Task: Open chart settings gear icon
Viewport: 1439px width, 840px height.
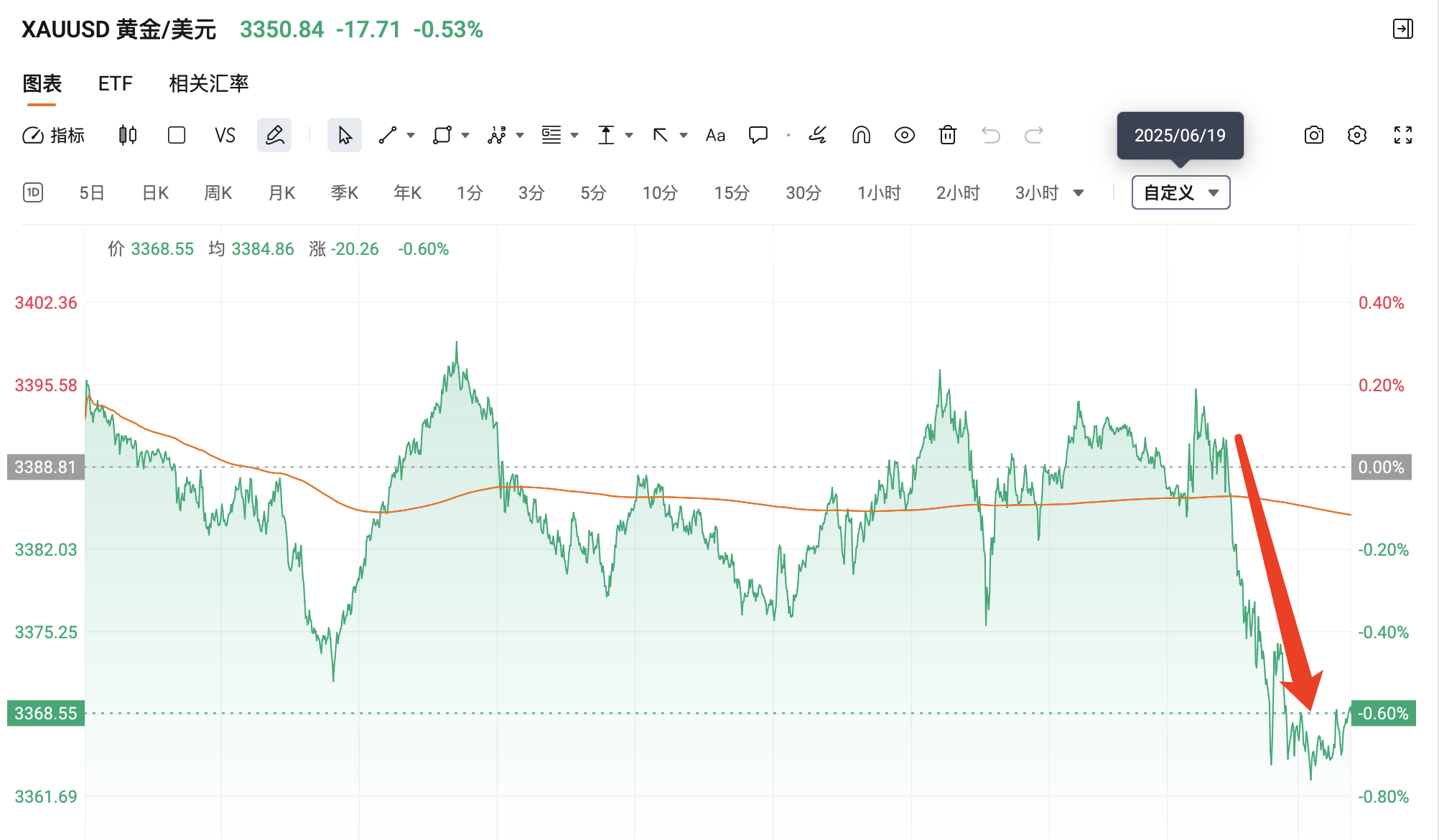Action: [x=1357, y=135]
